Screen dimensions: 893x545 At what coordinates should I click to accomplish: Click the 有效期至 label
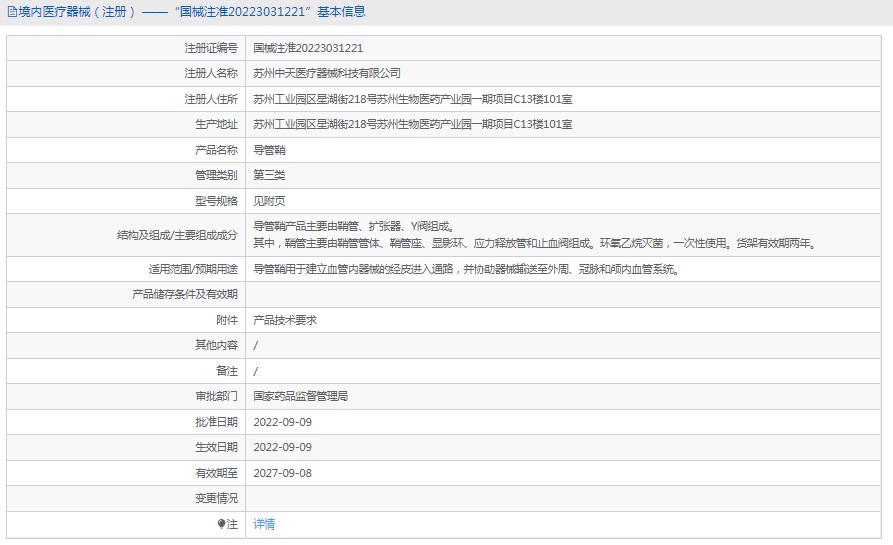coord(216,473)
